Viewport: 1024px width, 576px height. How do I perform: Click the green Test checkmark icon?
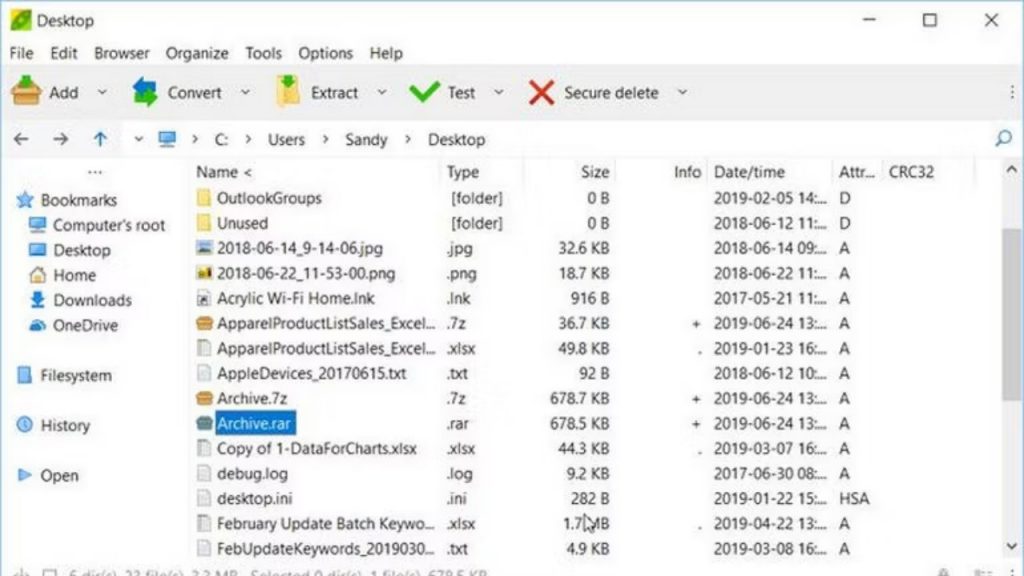click(424, 92)
